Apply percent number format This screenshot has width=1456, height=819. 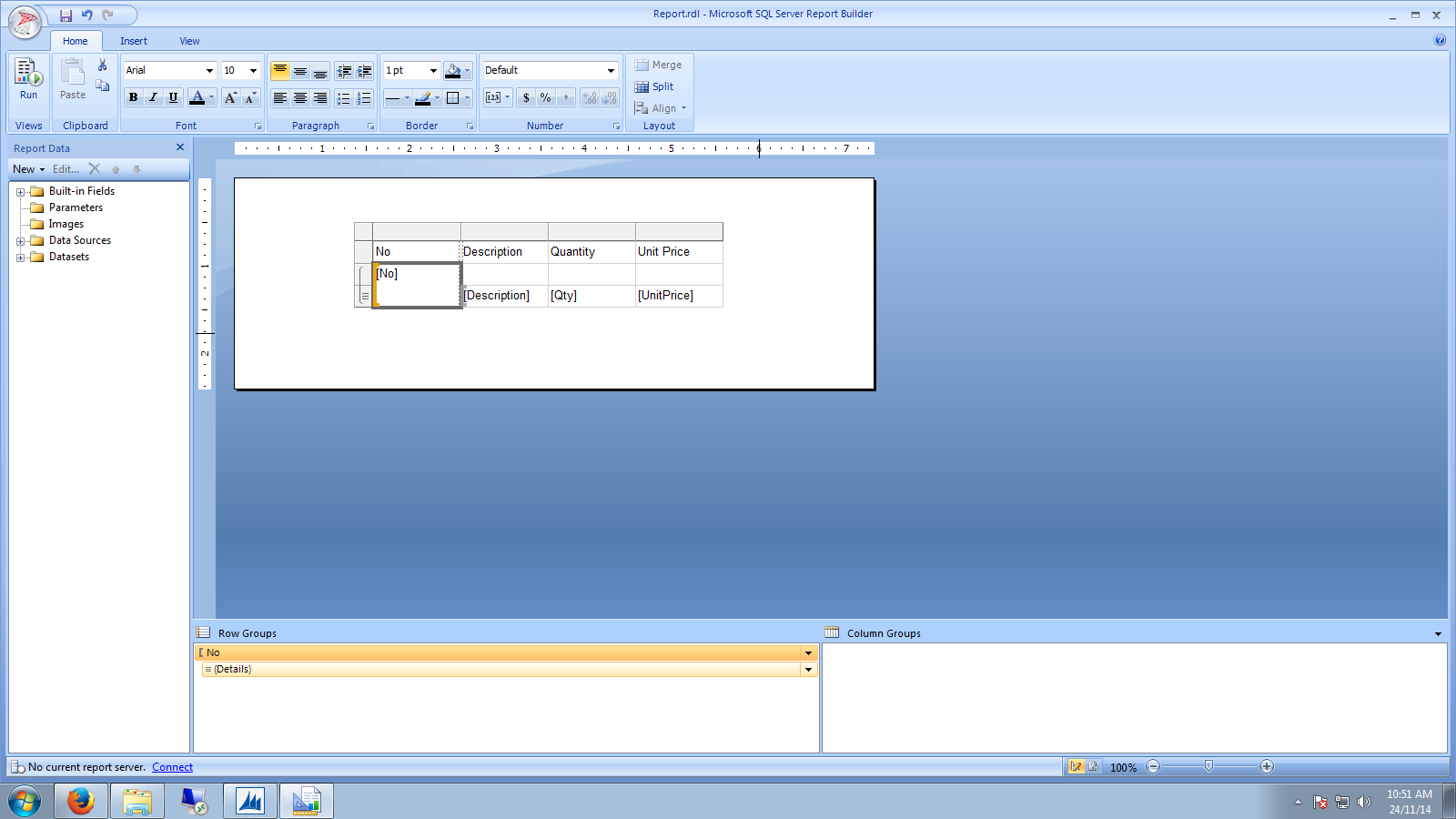click(x=546, y=97)
